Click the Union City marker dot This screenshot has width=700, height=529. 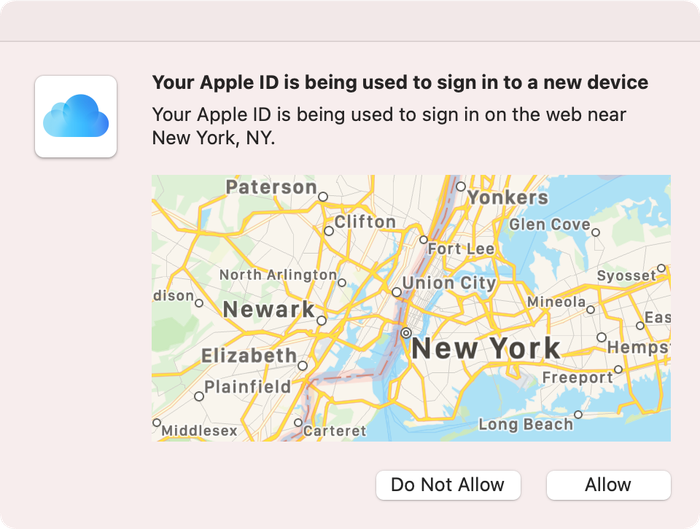click(396, 292)
